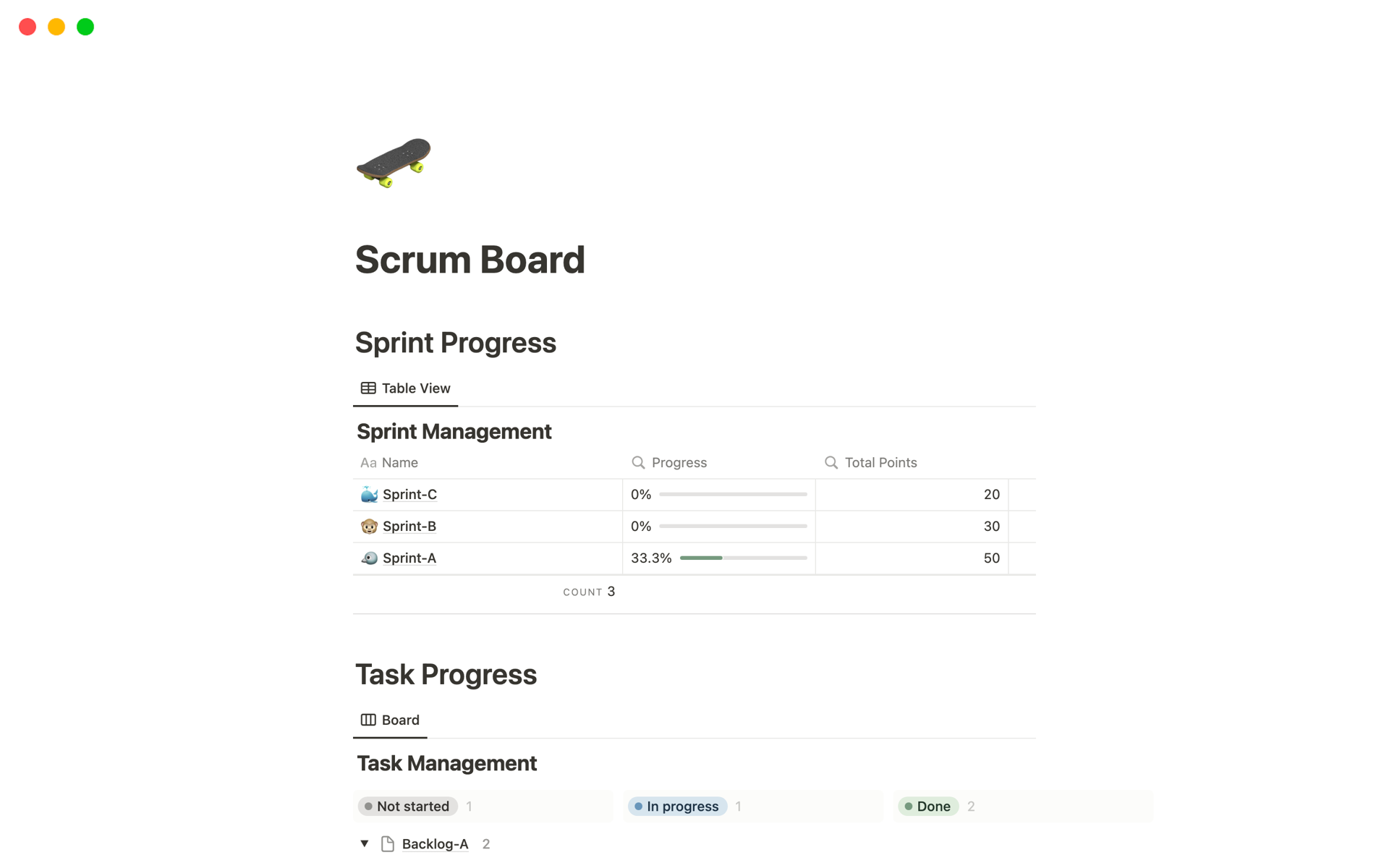1389x868 pixels.
Task: Click the Progress column magnifier icon
Action: click(x=638, y=463)
